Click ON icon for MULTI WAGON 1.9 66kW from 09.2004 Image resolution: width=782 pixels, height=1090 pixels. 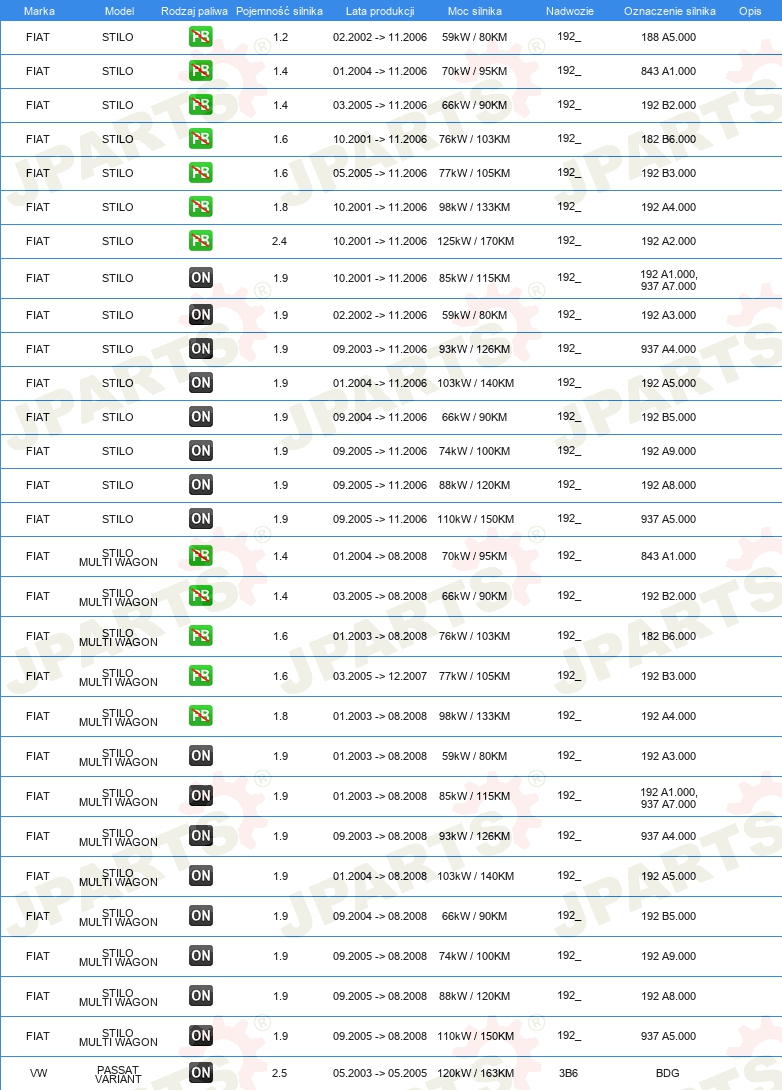pyautogui.click(x=200, y=916)
